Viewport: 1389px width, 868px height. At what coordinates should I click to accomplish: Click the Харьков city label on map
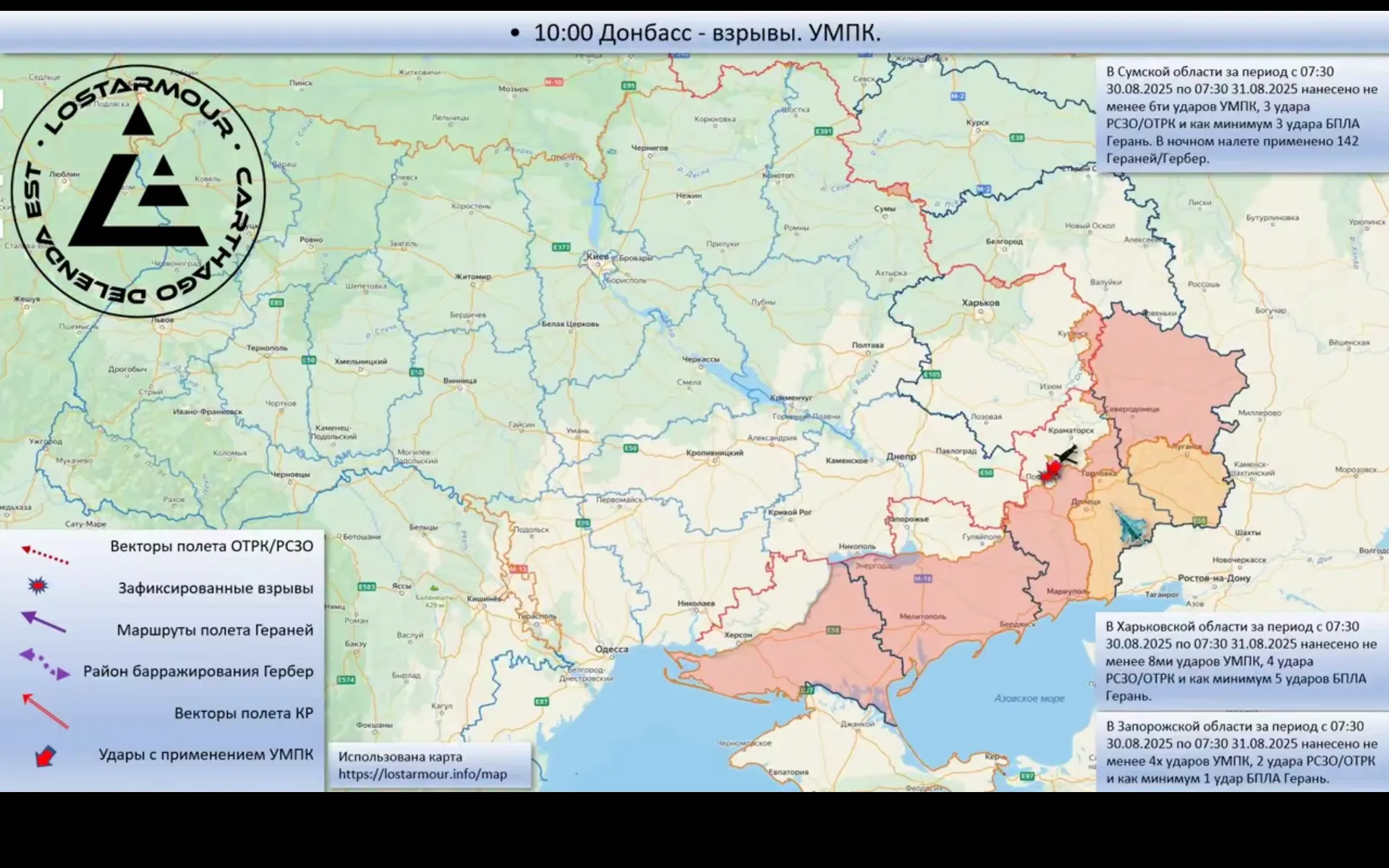click(x=980, y=302)
